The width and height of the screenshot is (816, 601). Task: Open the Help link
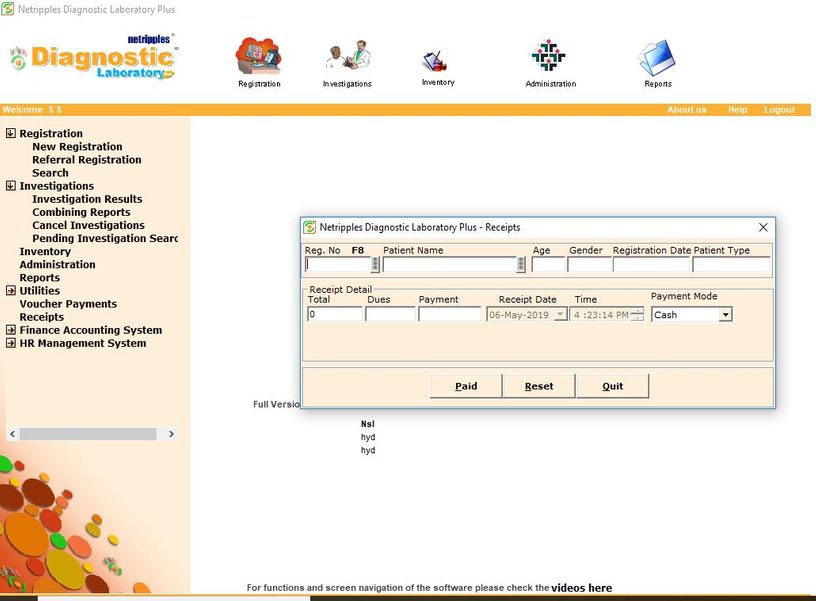coord(737,110)
